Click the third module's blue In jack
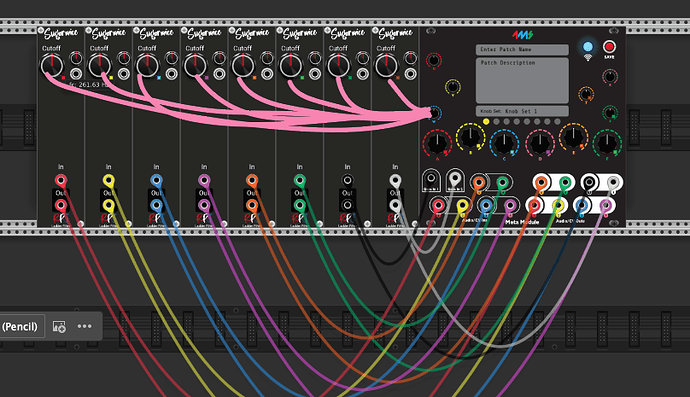 [156, 180]
